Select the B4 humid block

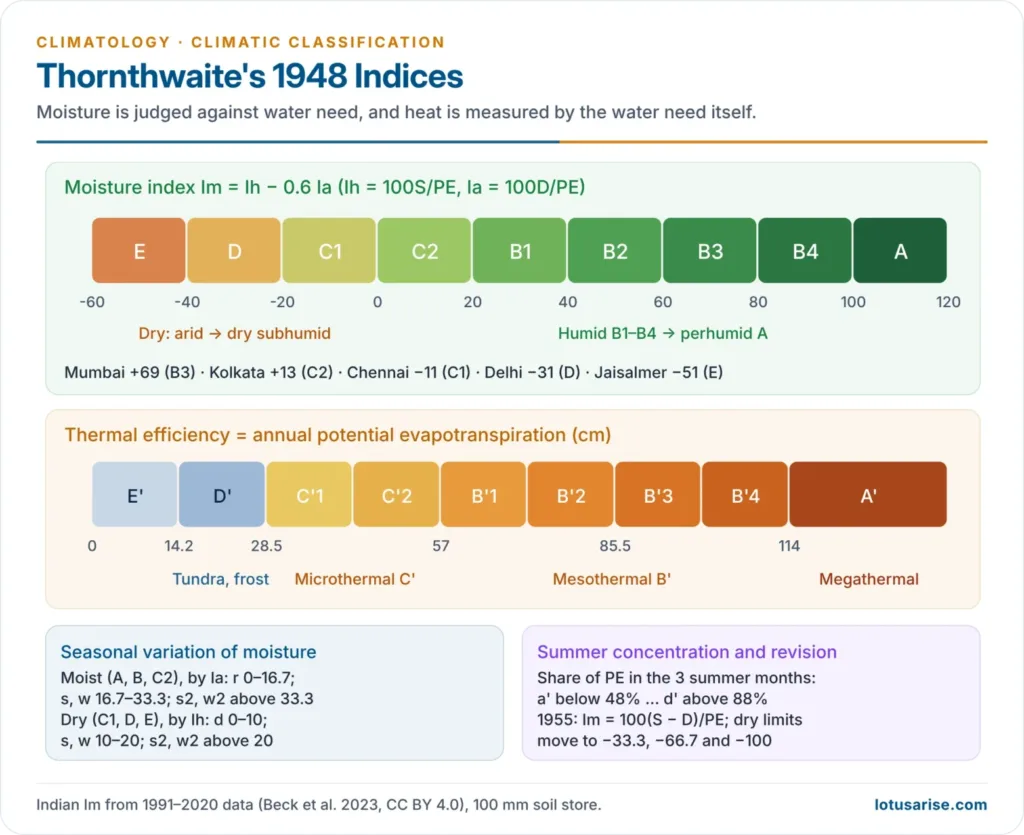pos(805,251)
